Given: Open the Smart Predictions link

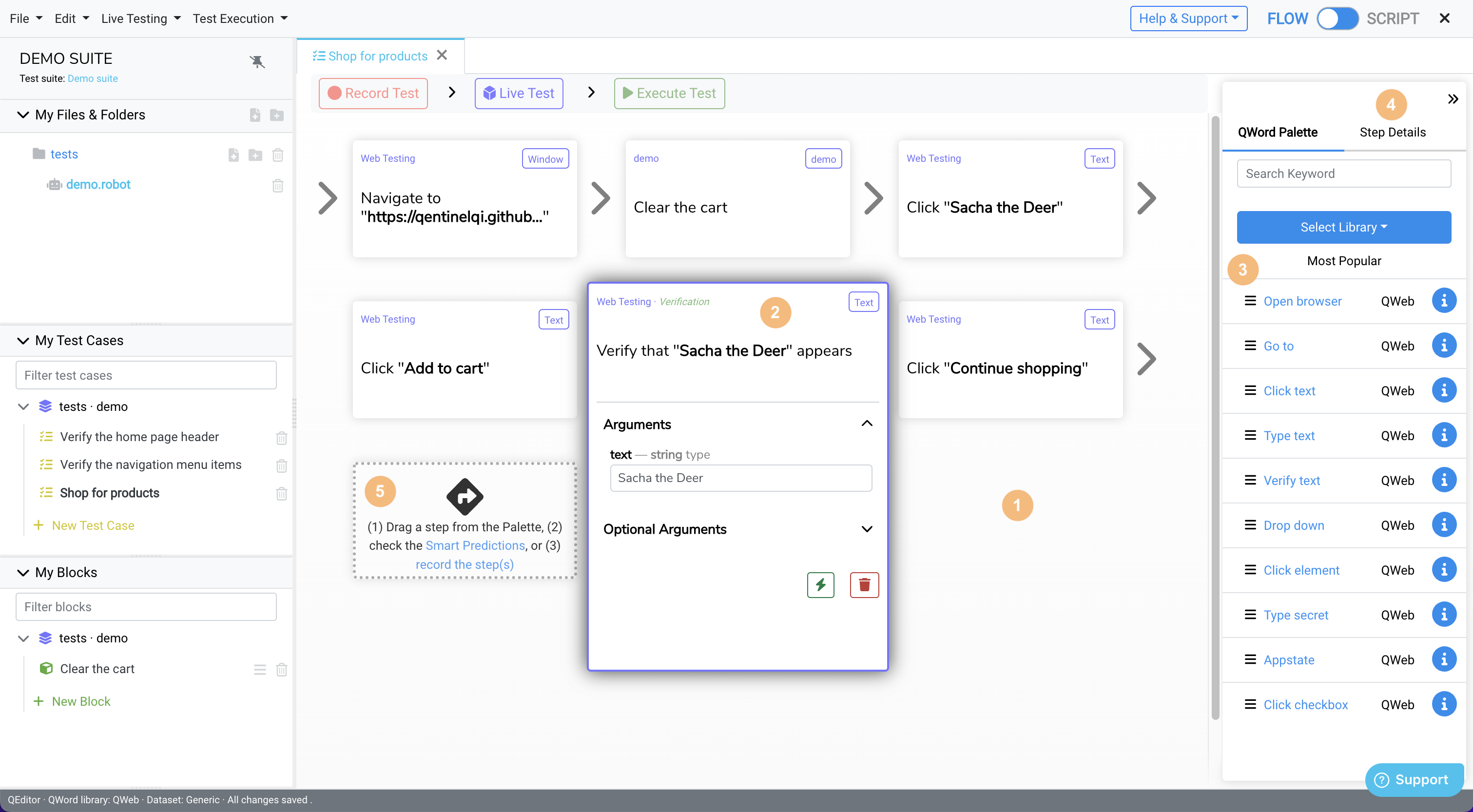Looking at the screenshot, I should (475, 545).
